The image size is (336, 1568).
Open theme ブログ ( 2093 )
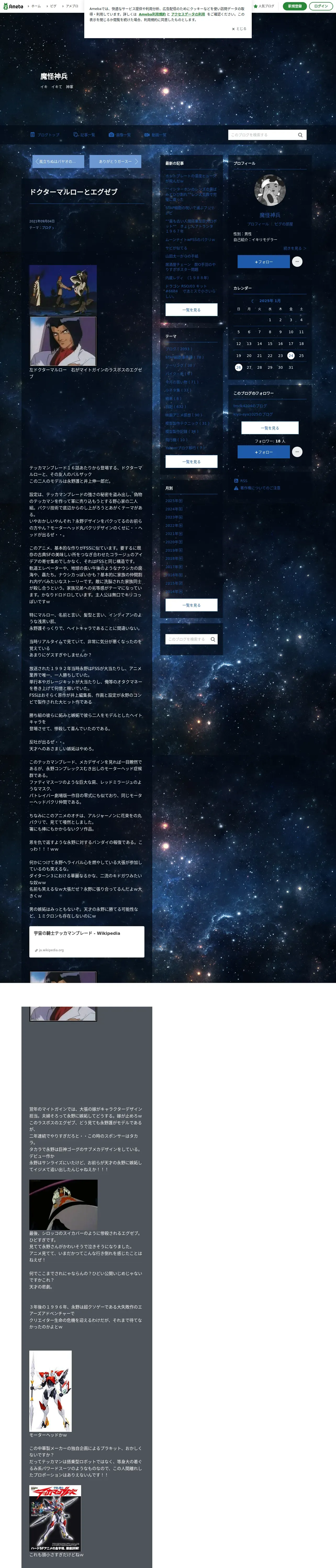point(179,349)
